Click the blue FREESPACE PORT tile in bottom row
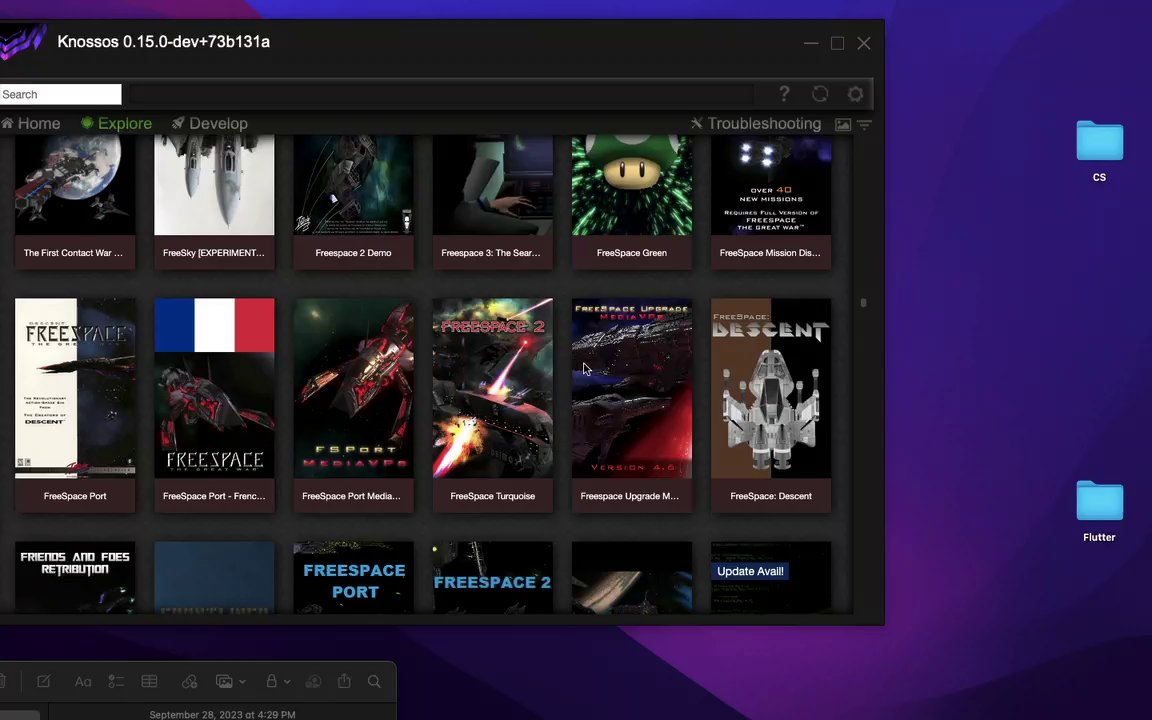This screenshot has width=1152, height=720. (353, 577)
